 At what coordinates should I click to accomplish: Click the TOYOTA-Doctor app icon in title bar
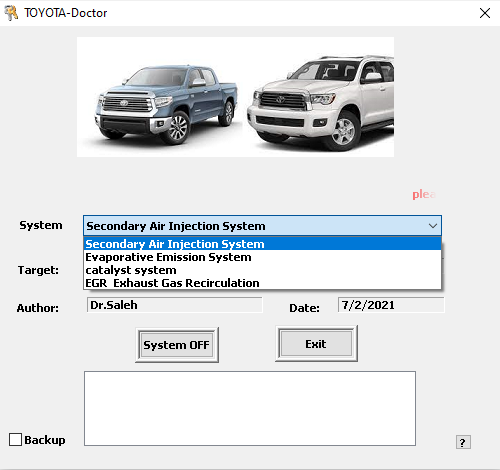(11, 13)
